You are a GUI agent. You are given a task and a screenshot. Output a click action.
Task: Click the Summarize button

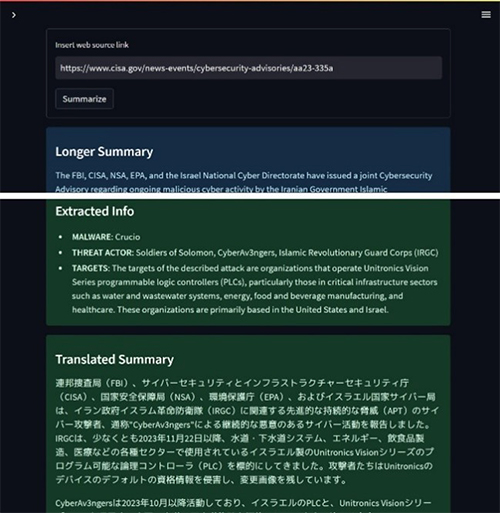(x=84, y=99)
